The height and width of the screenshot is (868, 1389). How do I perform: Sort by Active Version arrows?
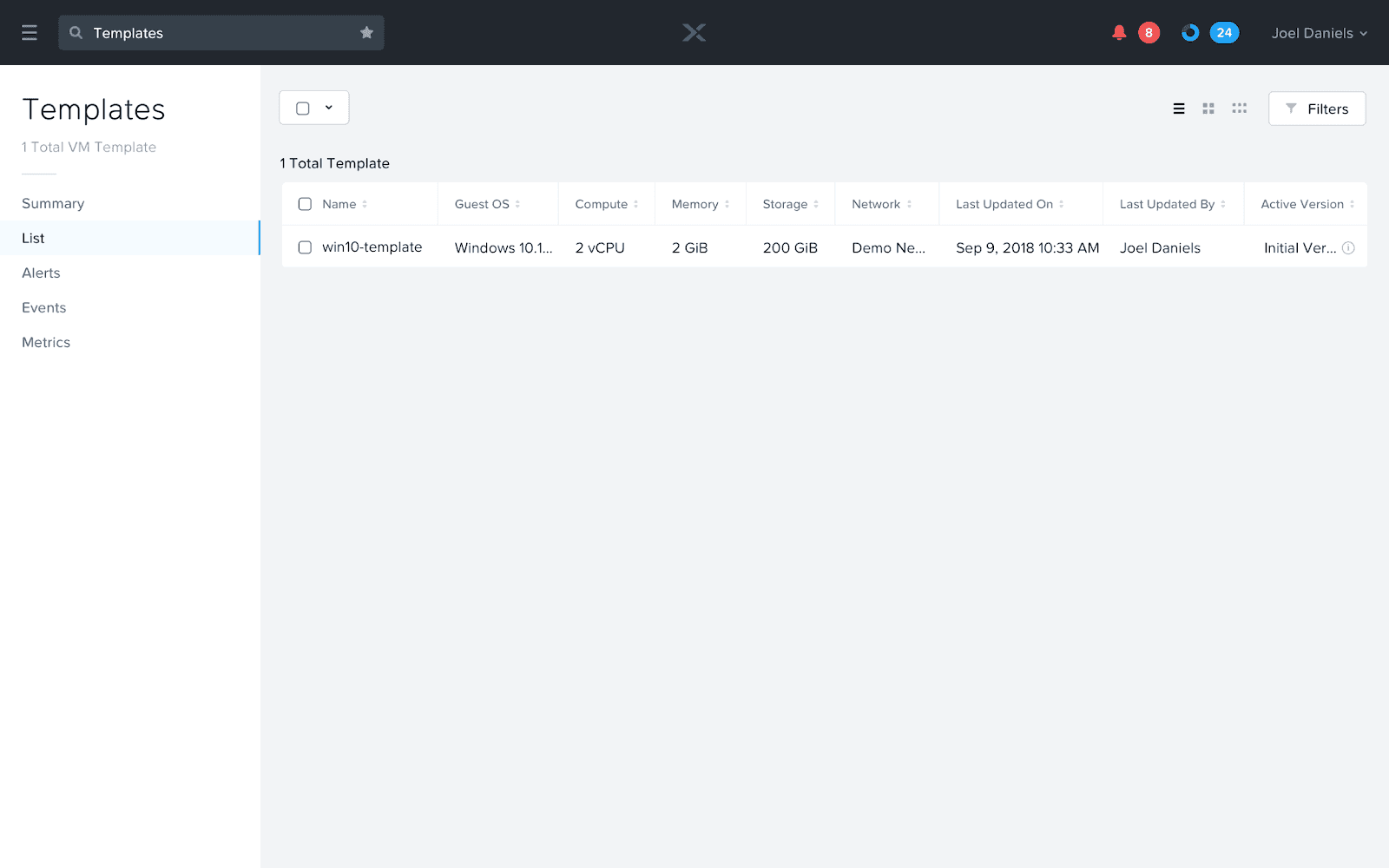point(1352,205)
